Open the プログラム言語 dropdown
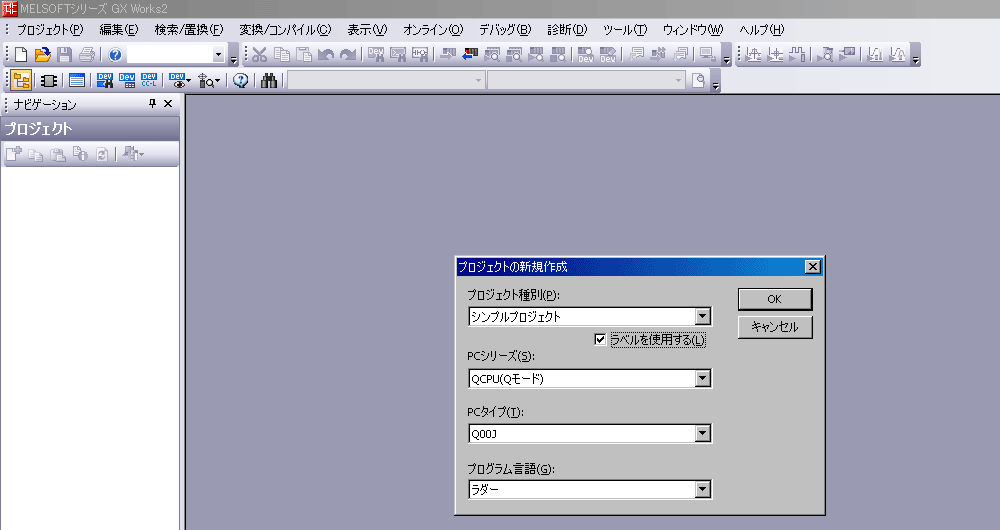1000x530 pixels. click(x=702, y=489)
